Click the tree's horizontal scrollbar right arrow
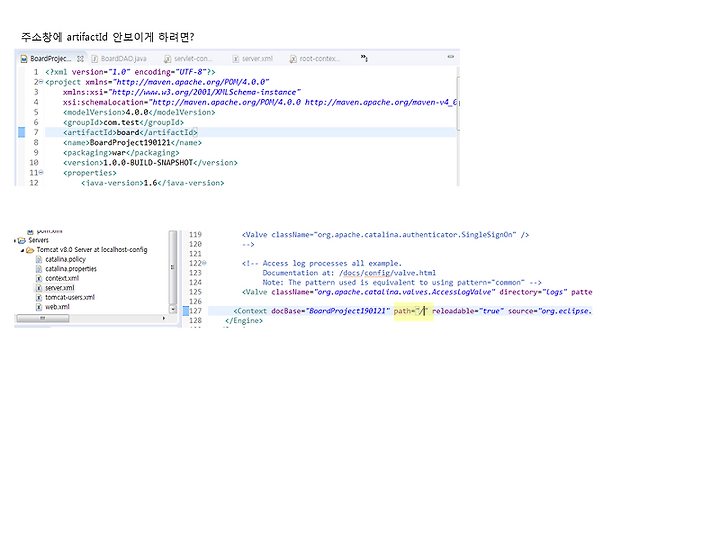 [x=164, y=318]
